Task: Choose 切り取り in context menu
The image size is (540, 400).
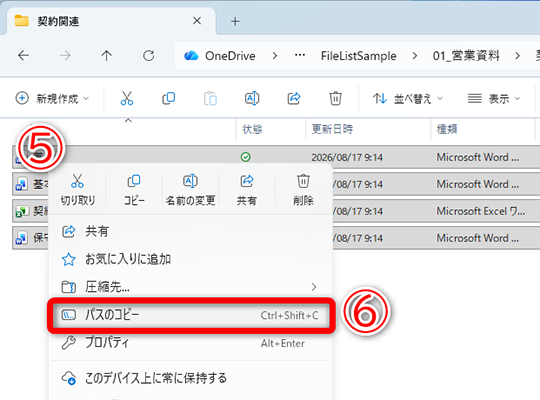Action: coord(77,189)
